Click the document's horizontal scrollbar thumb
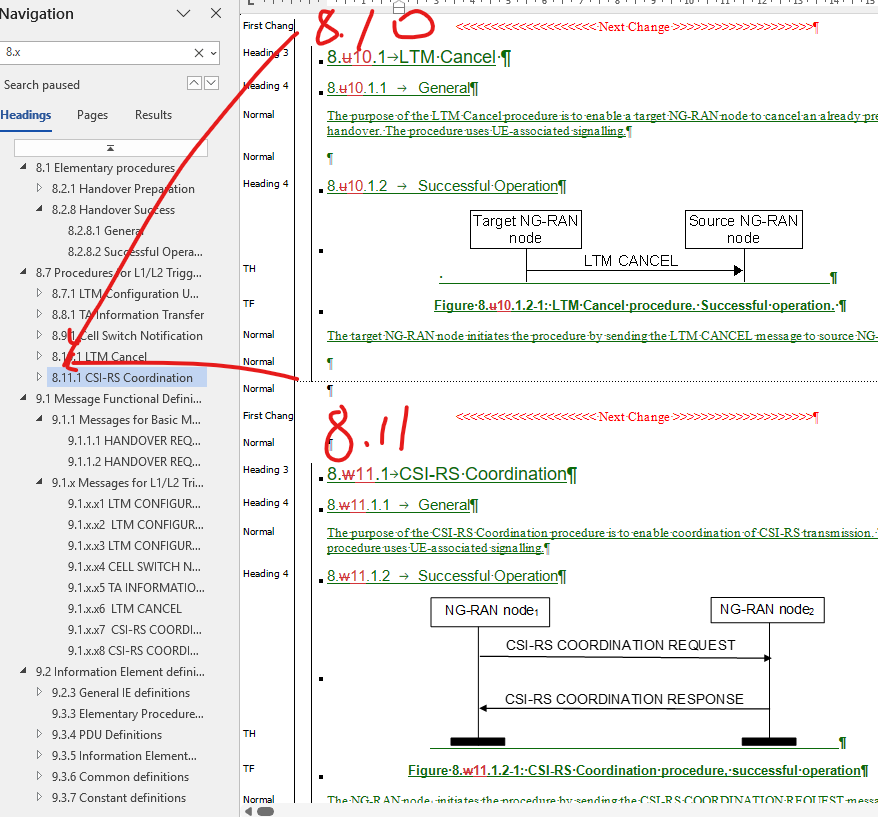This screenshot has height=817, width=878. point(265,811)
